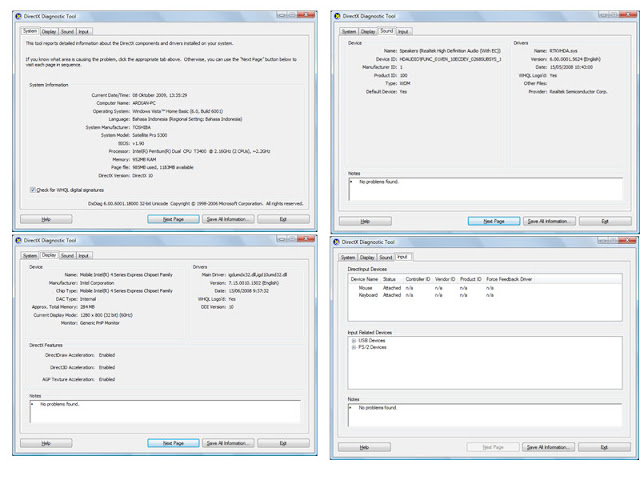
Task: Select Save All Information in the Display-page window
Action: point(228,443)
